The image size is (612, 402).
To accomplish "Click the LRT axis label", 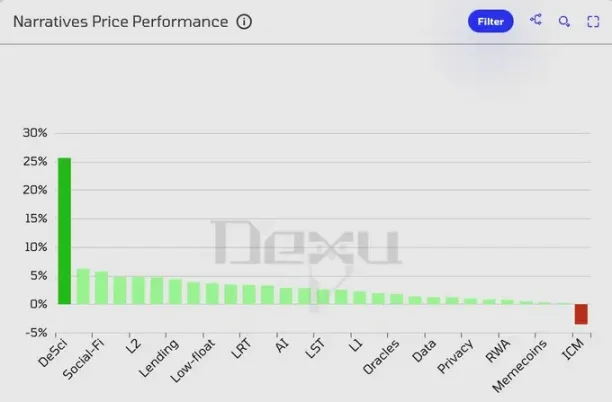I will 241,350.
